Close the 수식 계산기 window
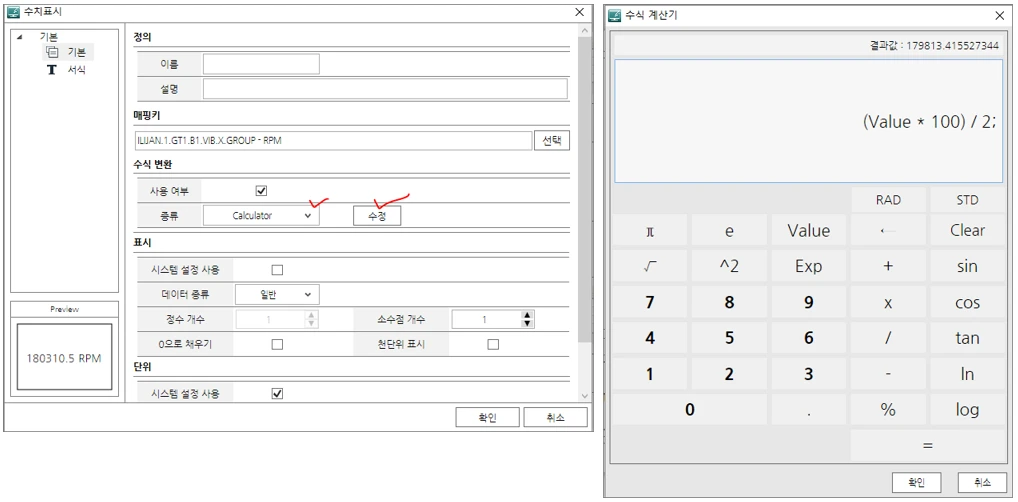 tap(999, 16)
